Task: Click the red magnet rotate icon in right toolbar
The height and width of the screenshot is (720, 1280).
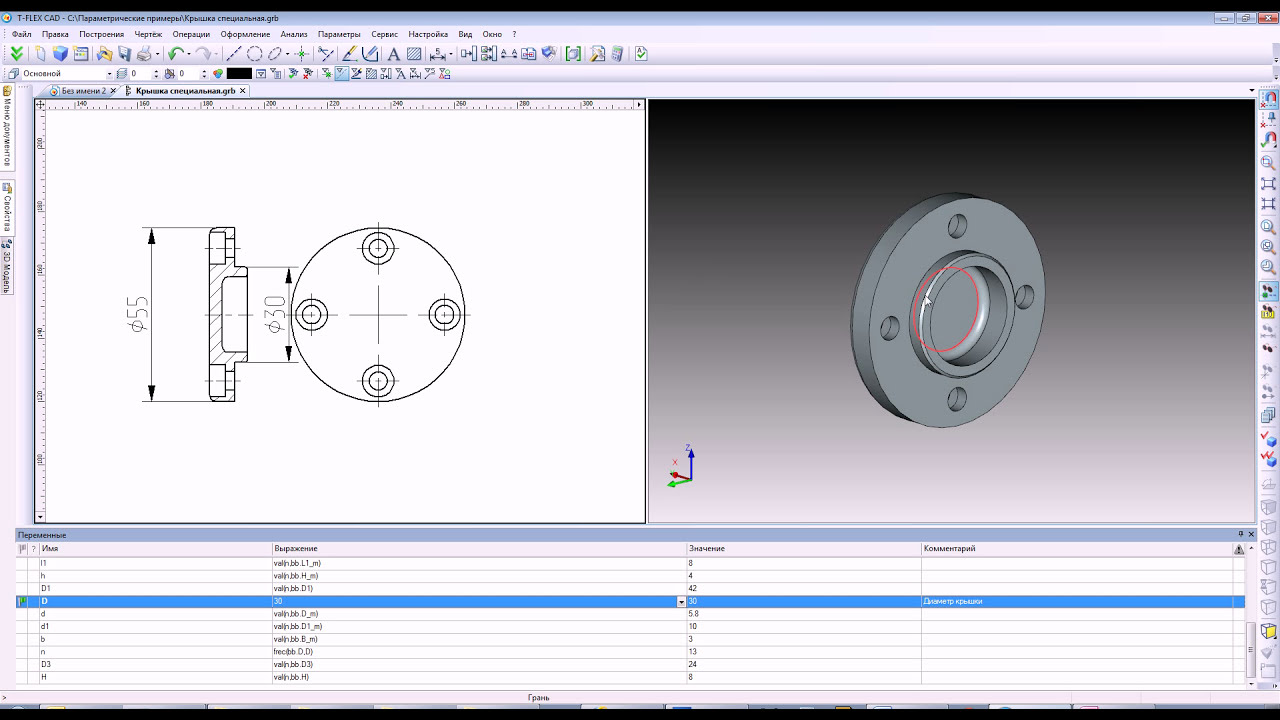Action: [x=1269, y=140]
